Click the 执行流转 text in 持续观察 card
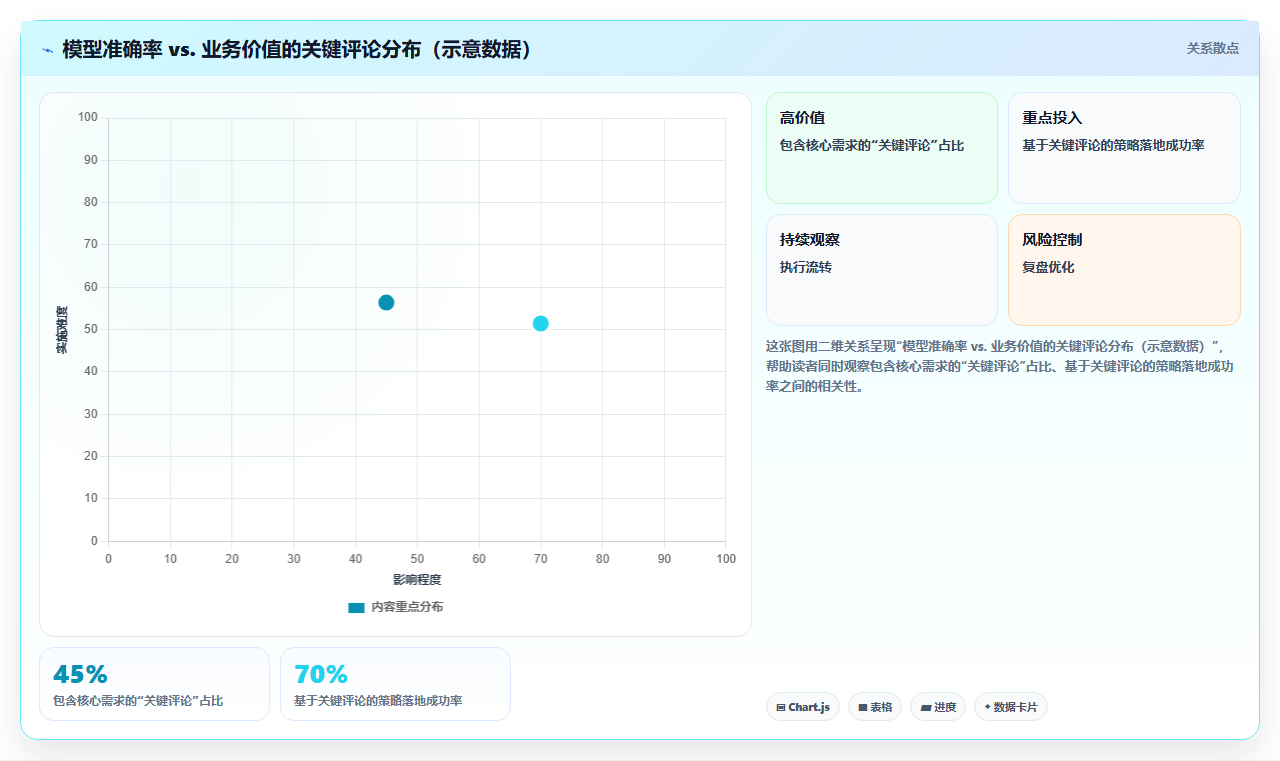 point(806,268)
